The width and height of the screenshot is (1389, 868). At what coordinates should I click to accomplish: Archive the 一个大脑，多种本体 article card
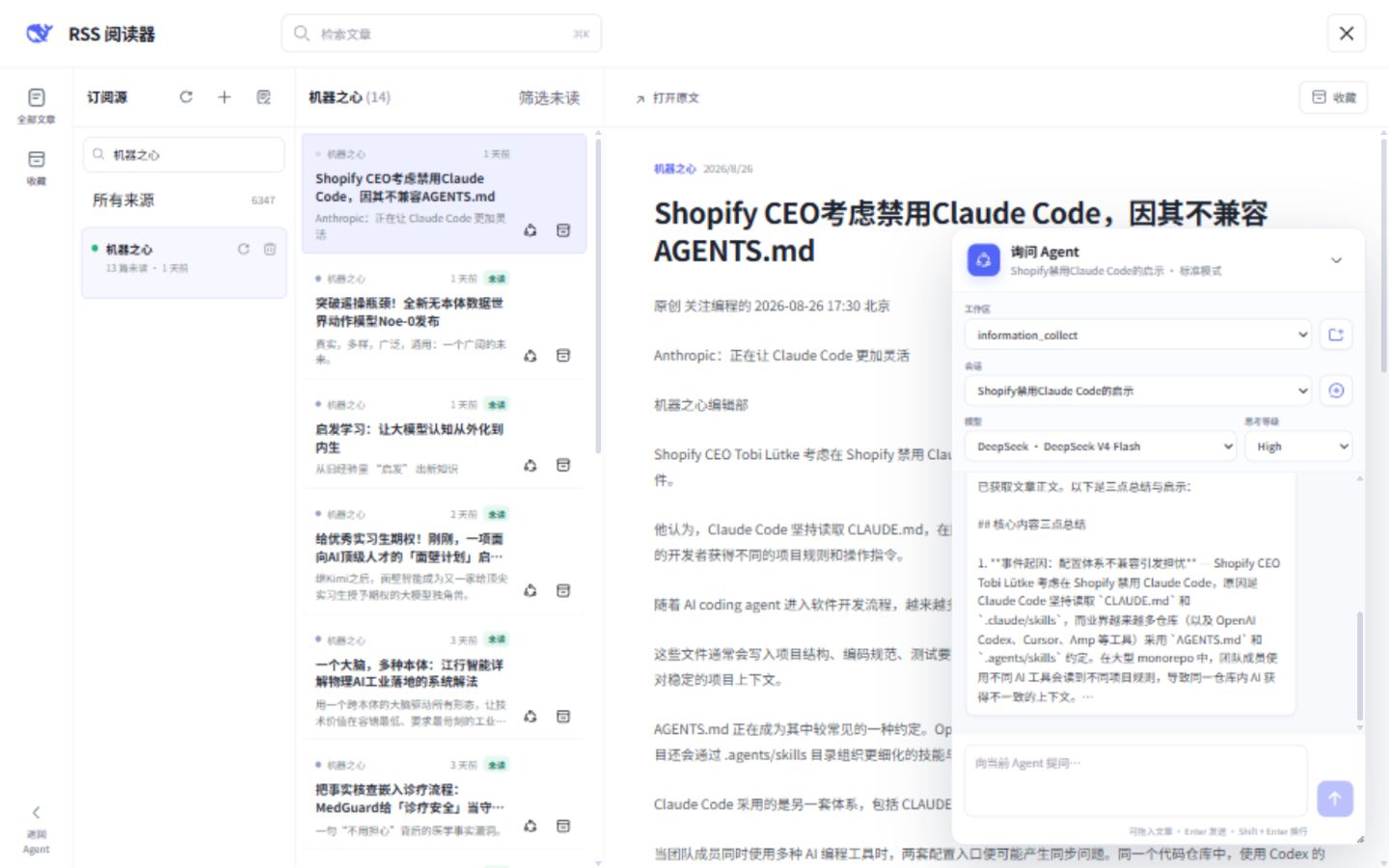tap(563, 717)
